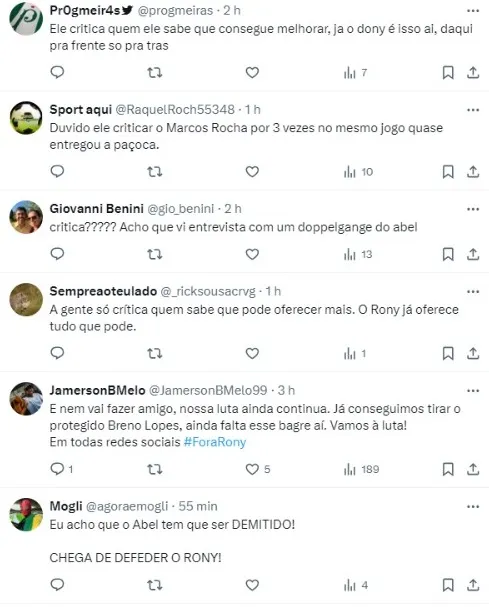Toggle bookmark on Mogli's tweet
The height and width of the screenshot is (607, 489).
pos(448,585)
